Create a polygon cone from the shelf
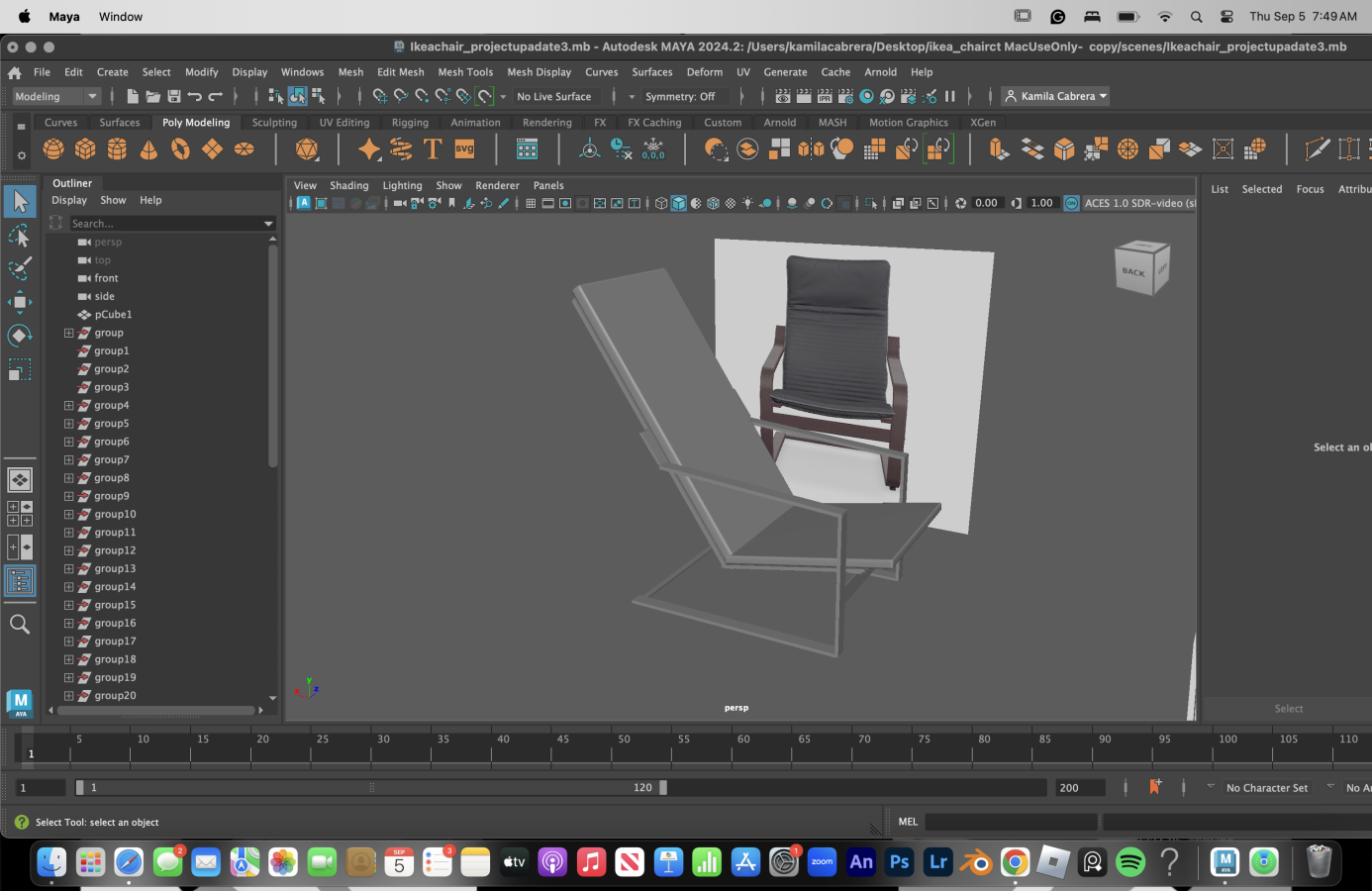 tap(148, 149)
